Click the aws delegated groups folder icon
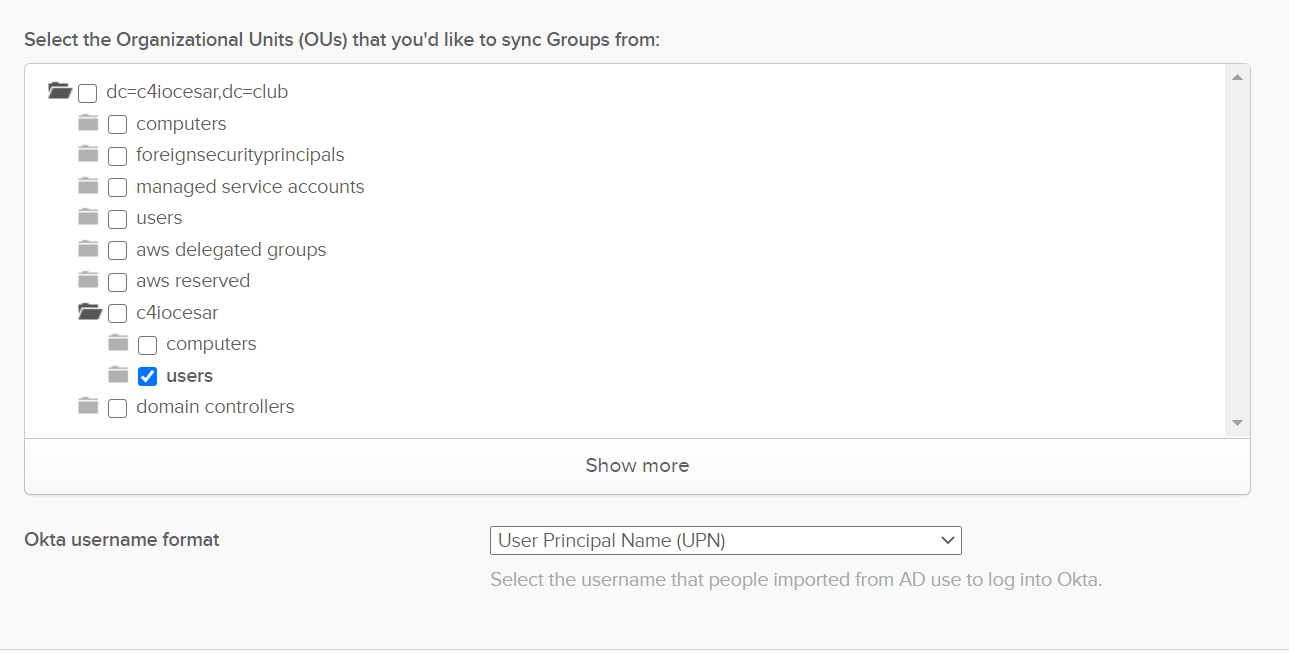1289x654 pixels. click(89, 249)
